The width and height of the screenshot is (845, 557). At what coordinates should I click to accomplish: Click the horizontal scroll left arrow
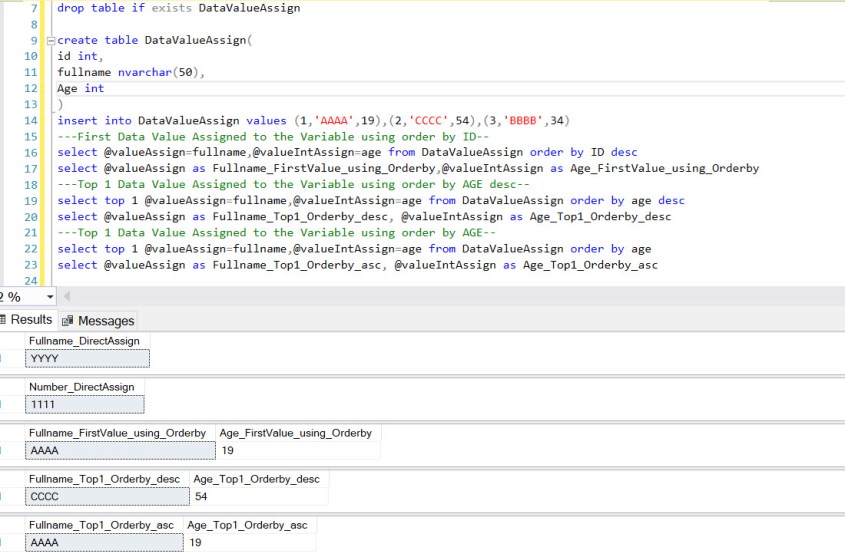point(67,296)
